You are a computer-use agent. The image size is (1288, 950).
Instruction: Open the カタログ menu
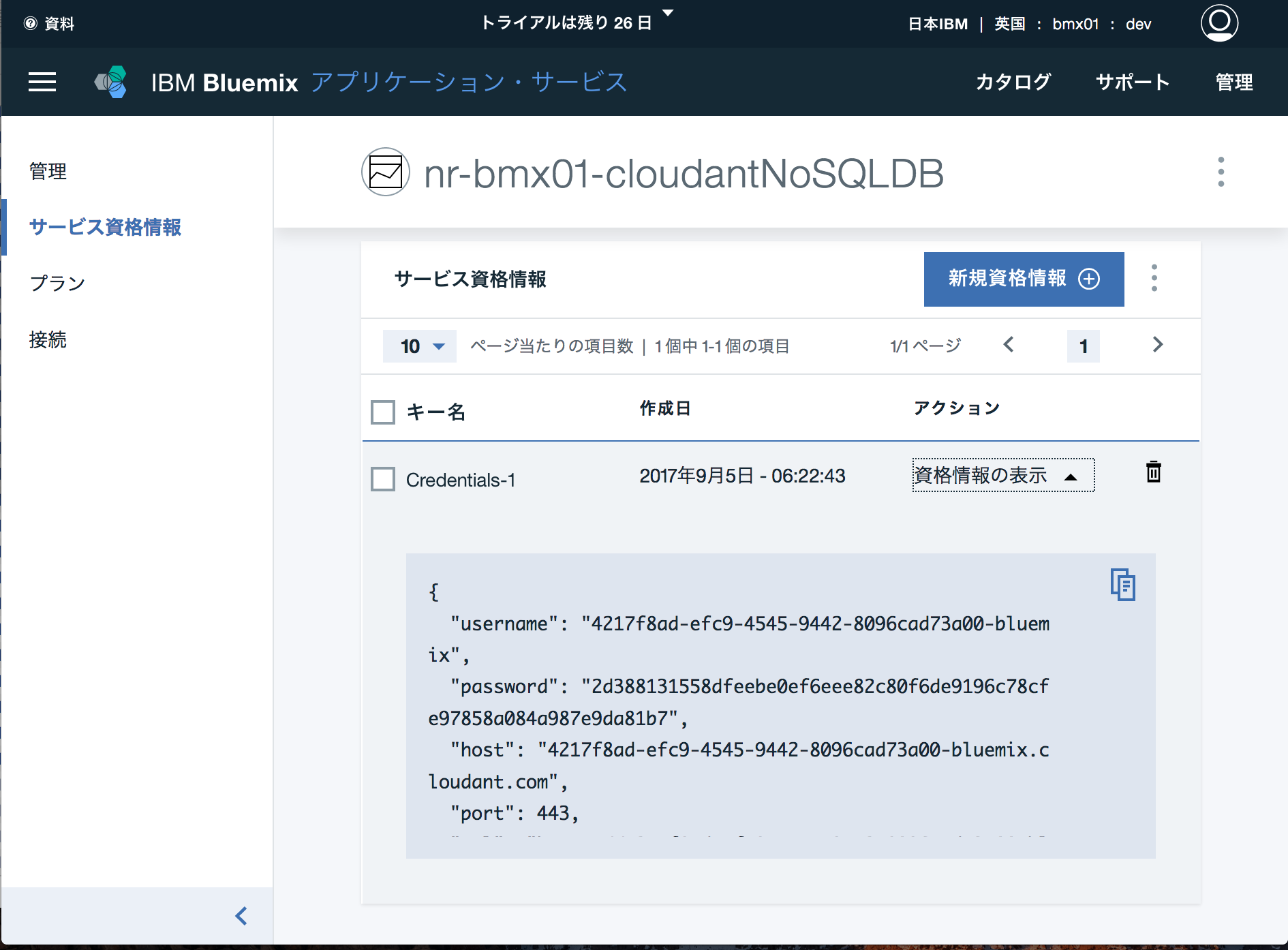(1013, 82)
